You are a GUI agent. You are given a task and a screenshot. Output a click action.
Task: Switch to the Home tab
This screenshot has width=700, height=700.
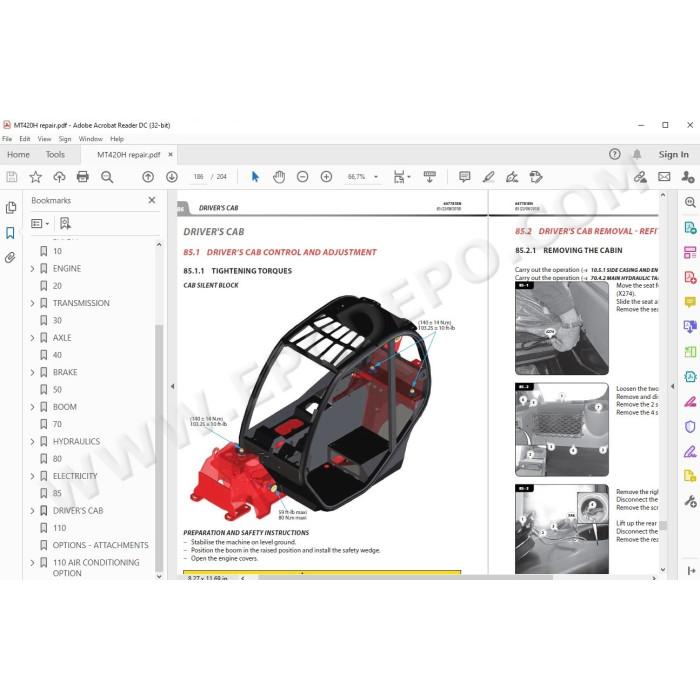(x=18, y=154)
